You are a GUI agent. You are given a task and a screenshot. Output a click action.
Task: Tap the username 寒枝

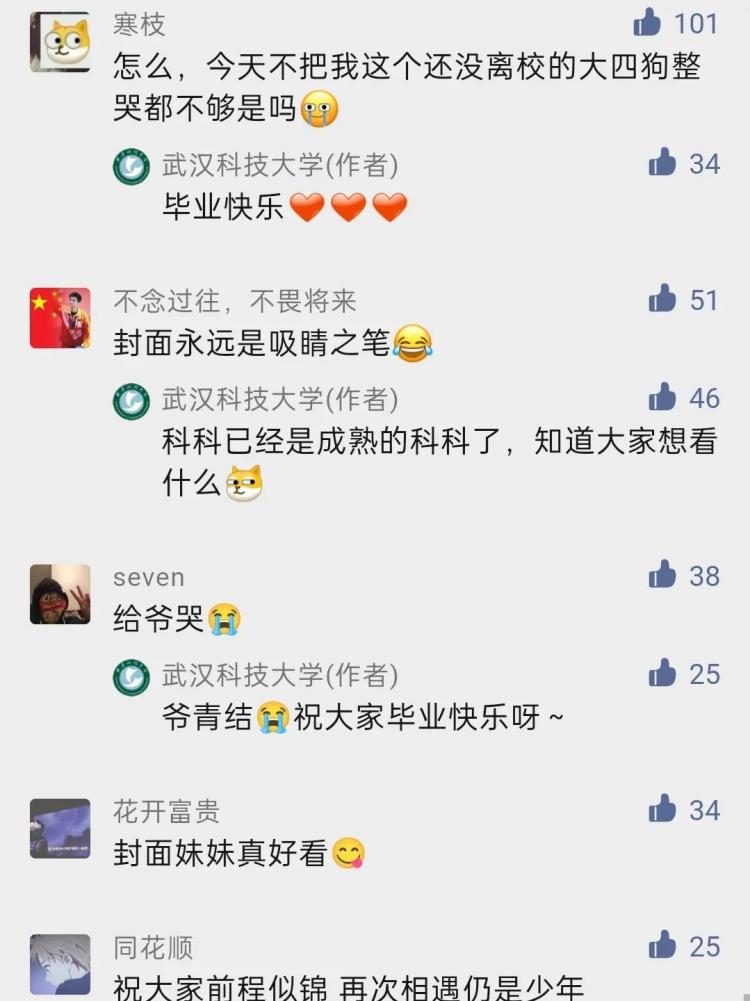click(139, 25)
